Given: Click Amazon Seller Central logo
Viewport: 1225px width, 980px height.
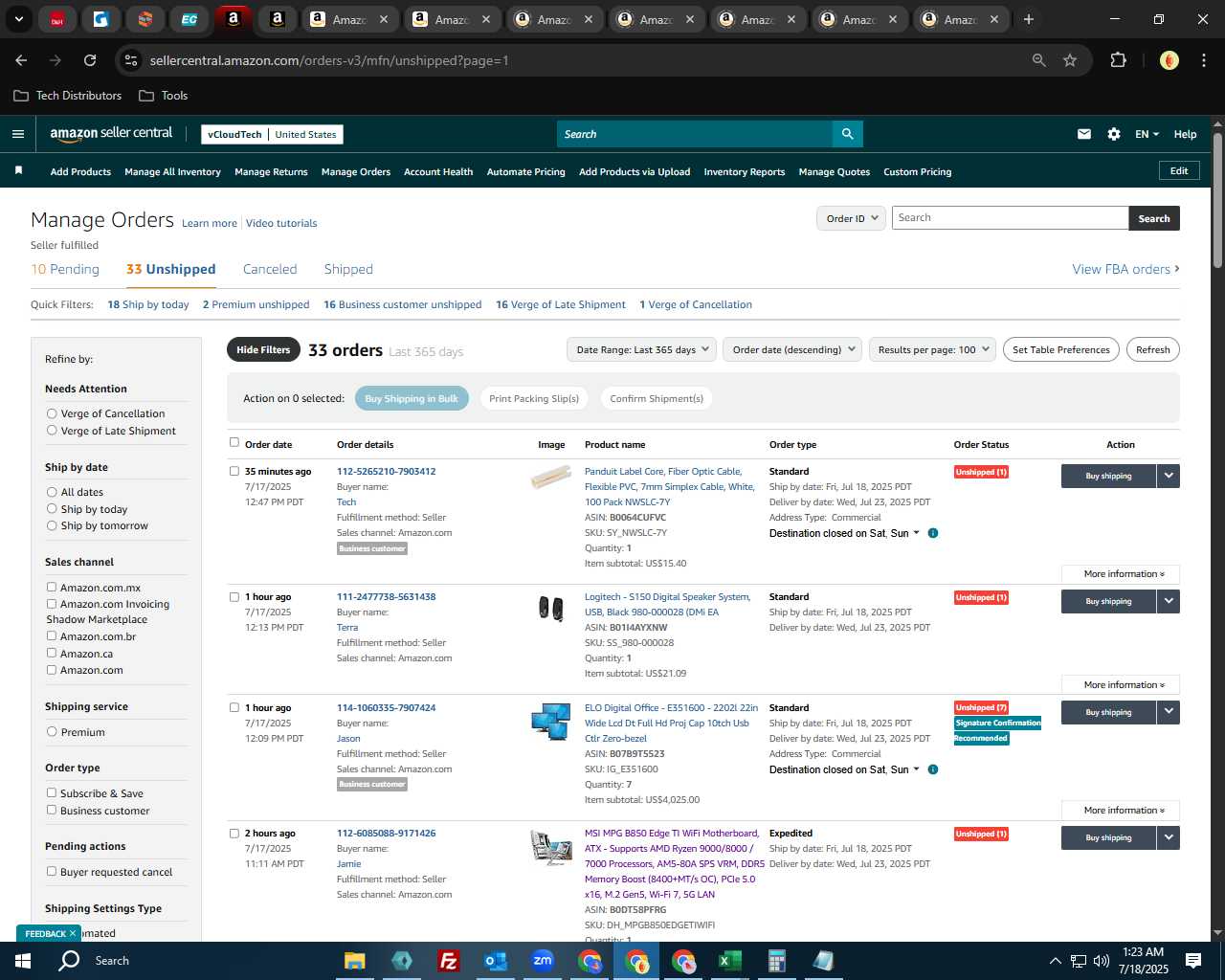Looking at the screenshot, I should click(111, 134).
